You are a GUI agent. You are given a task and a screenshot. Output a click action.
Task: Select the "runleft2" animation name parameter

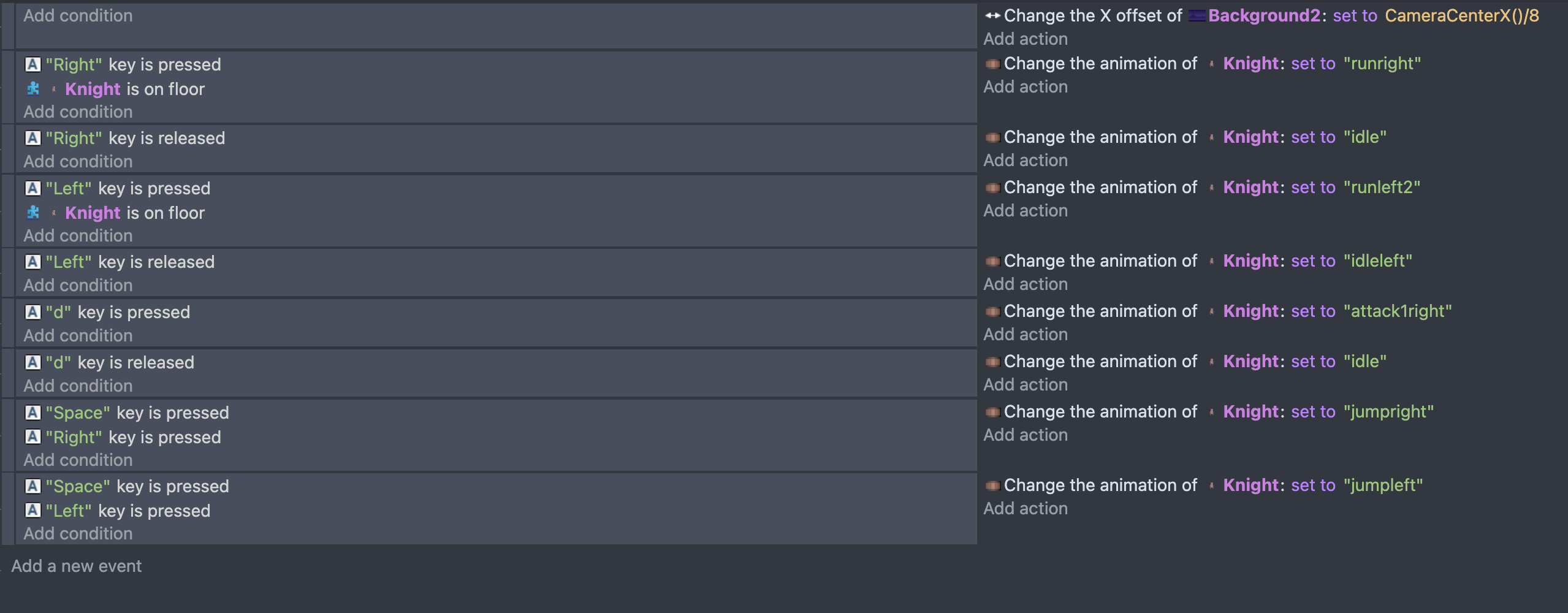1382,187
